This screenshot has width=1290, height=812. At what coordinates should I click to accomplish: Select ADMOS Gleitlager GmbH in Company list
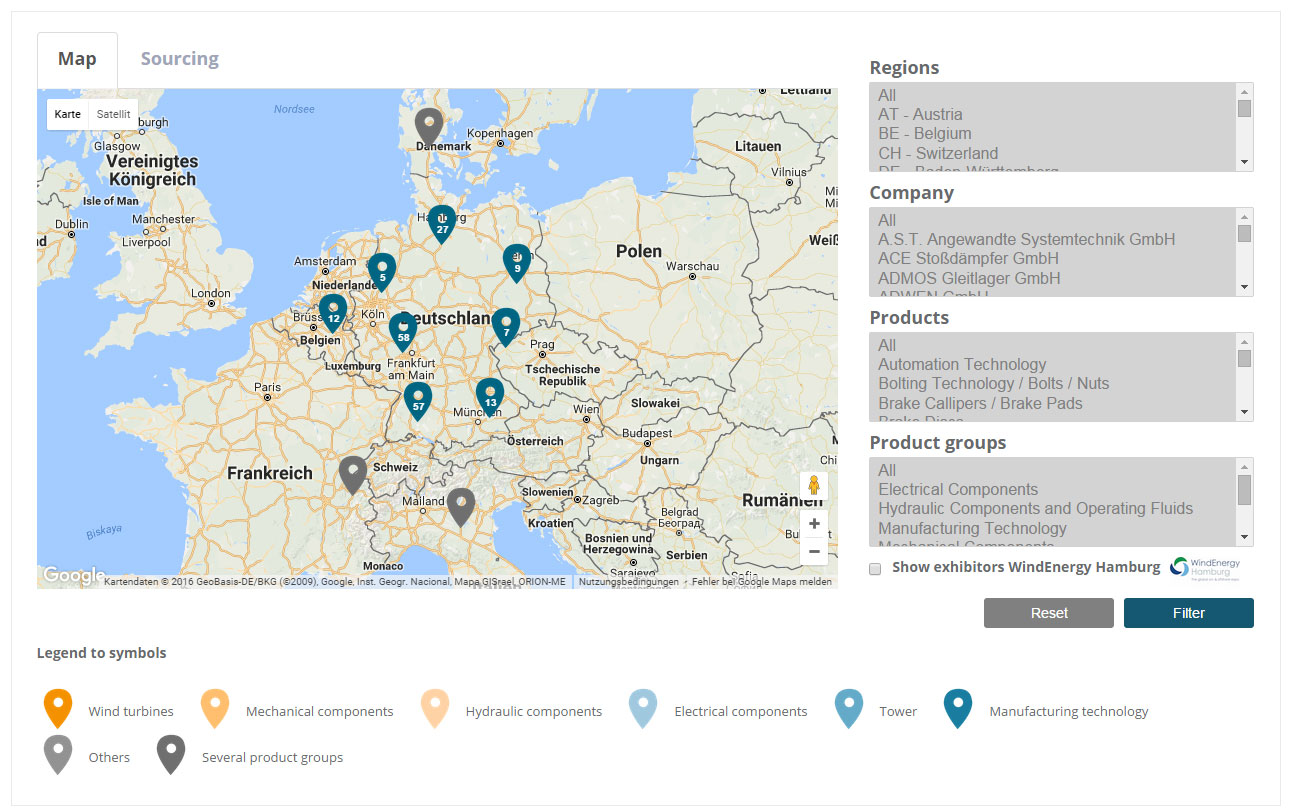tap(1053, 279)
